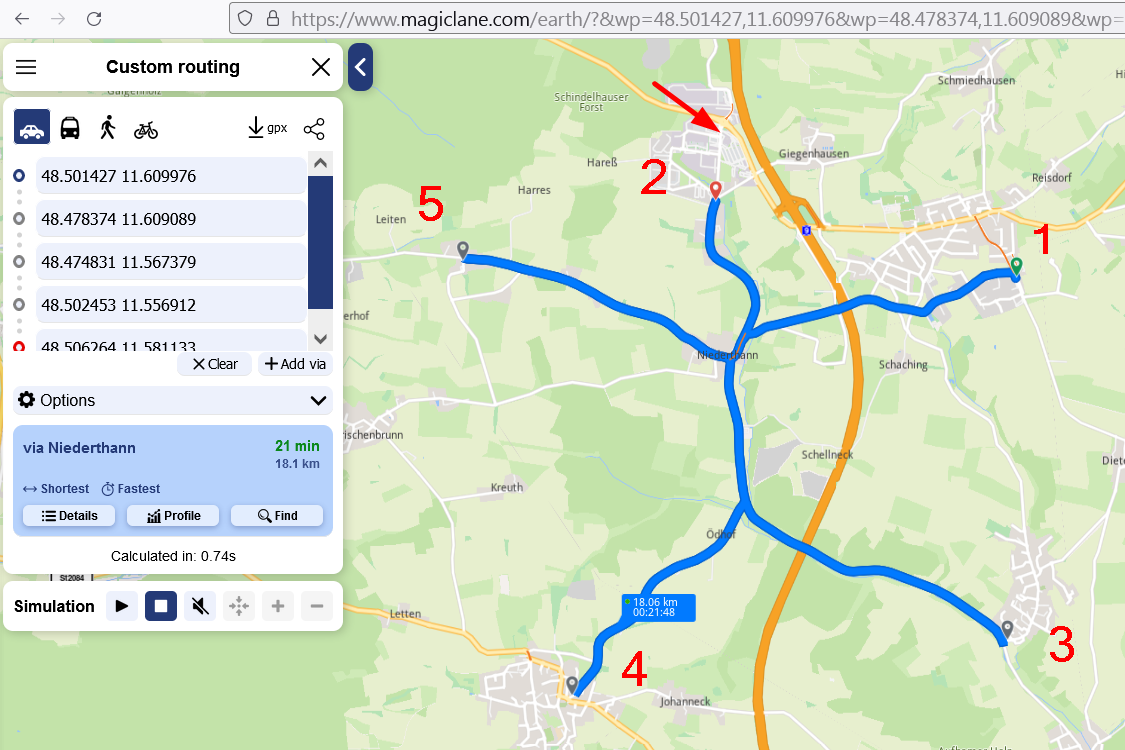Close the Custom routing panel
1125x750 pixels.
(x=321, y=67)
